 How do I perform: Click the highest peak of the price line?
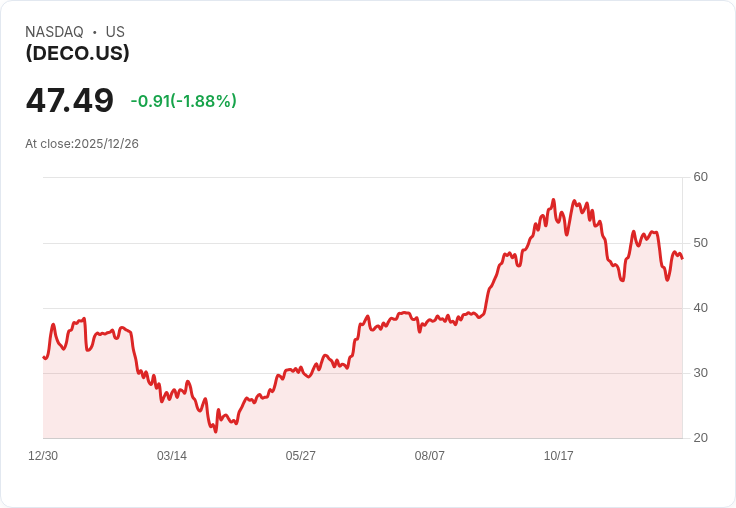pyautogui.click(x=553, y=200)
